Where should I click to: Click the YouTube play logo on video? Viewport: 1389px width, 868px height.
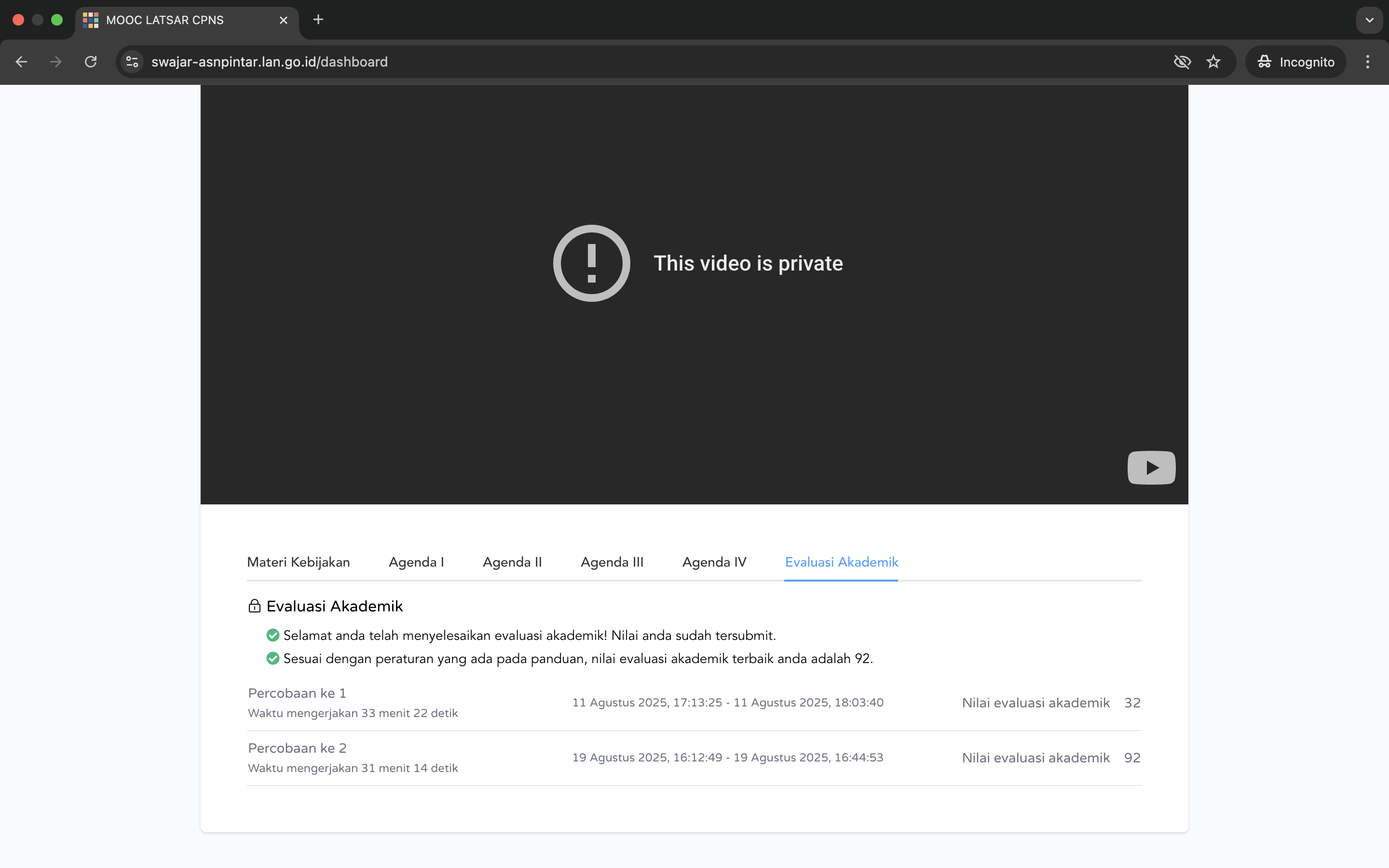click(x=1151, y=467)
